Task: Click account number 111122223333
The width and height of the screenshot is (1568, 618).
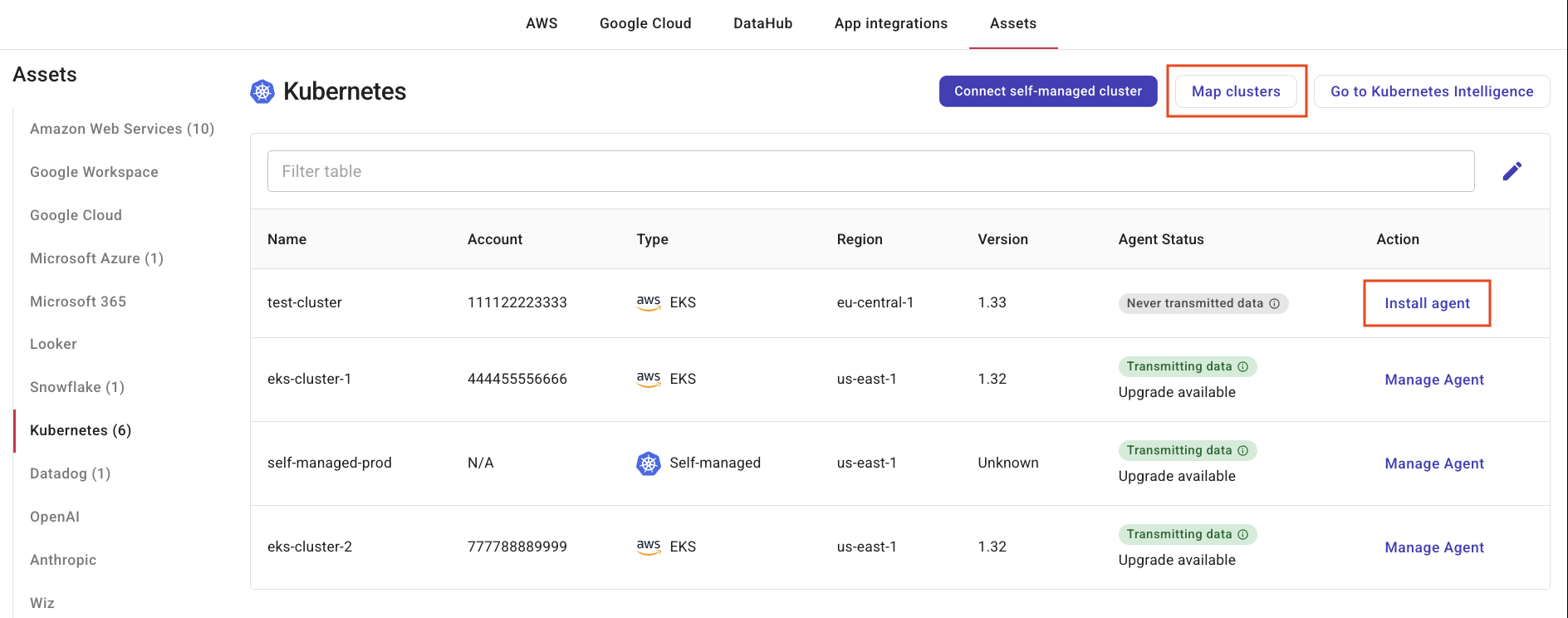Action: [x=517, y=302]
